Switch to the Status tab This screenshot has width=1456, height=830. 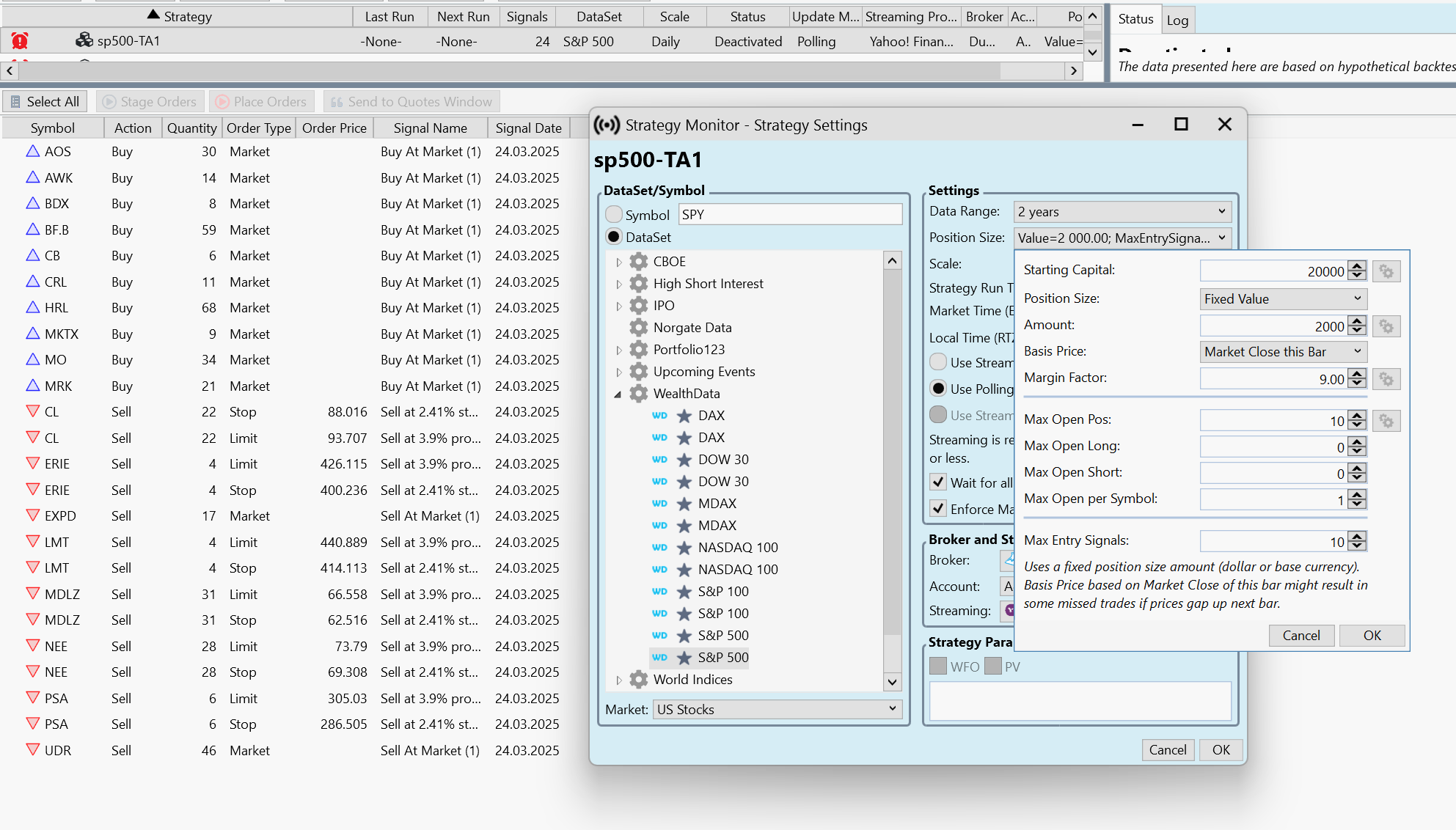click(x=1135, y=19)
